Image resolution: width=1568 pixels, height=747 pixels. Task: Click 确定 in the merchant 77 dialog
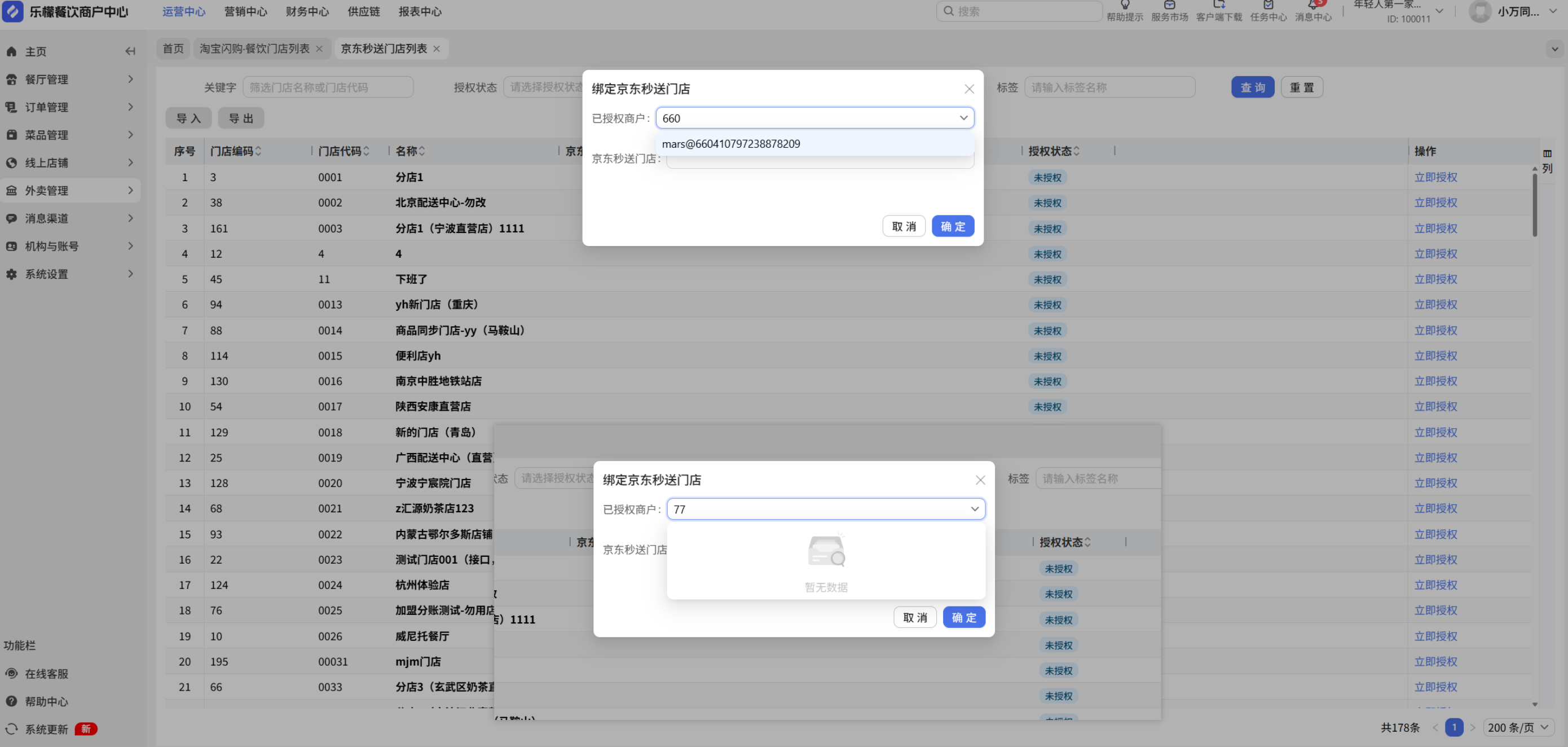(963, 617)
